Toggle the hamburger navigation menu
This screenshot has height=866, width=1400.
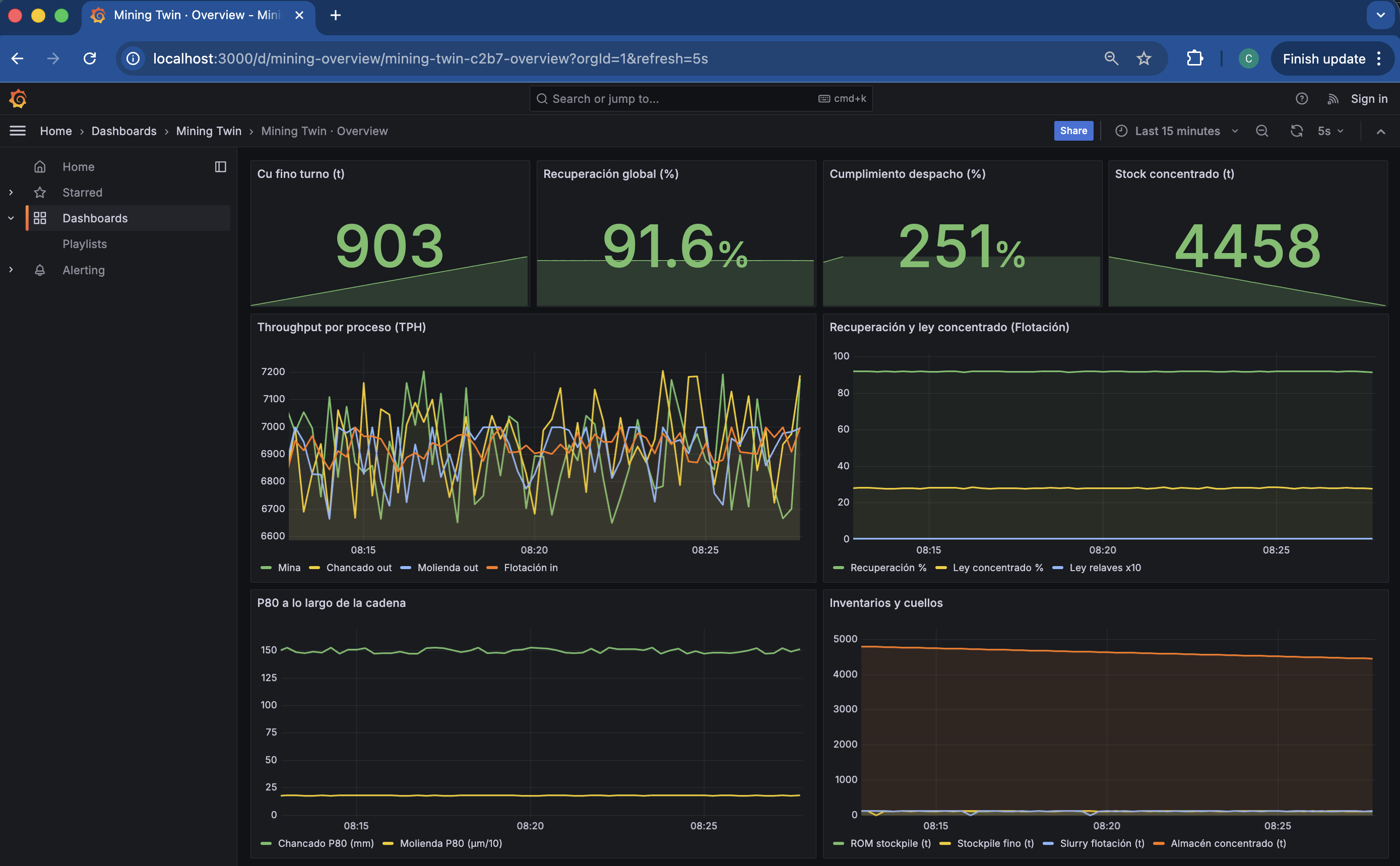point(18,131)
